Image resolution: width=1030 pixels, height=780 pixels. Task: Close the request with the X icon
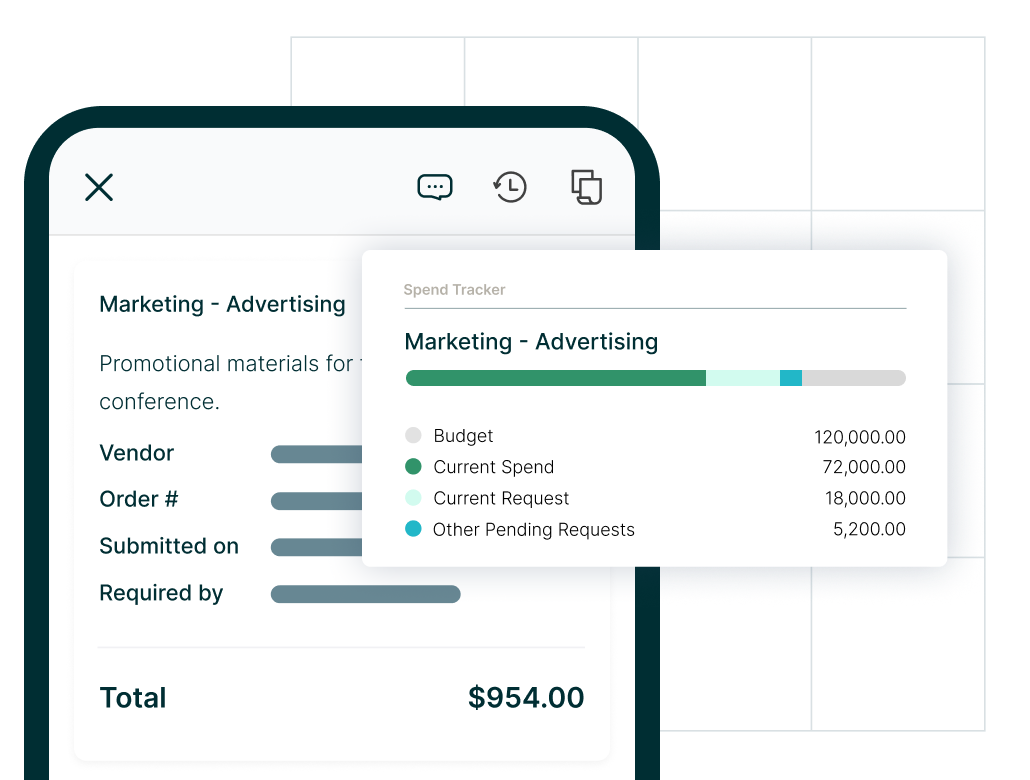pos(99,187)
